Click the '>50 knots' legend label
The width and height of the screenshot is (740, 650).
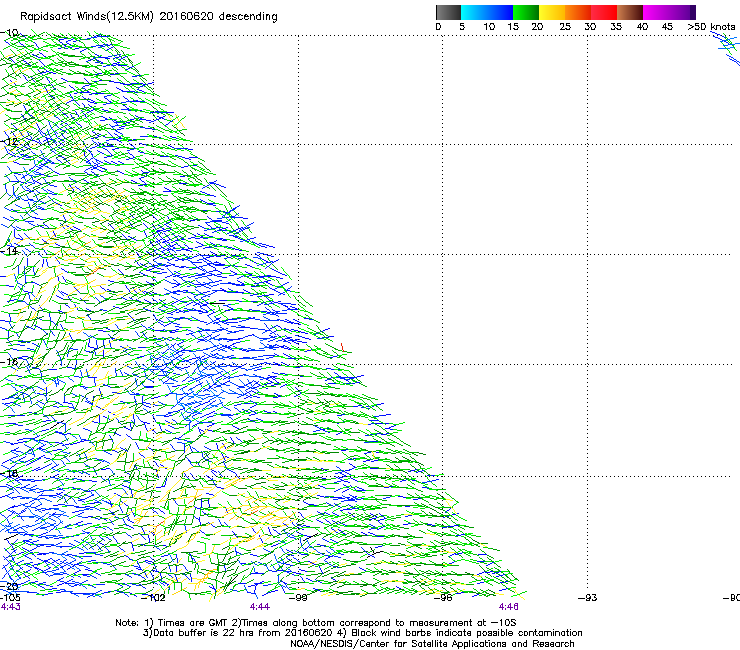[711, 27]
